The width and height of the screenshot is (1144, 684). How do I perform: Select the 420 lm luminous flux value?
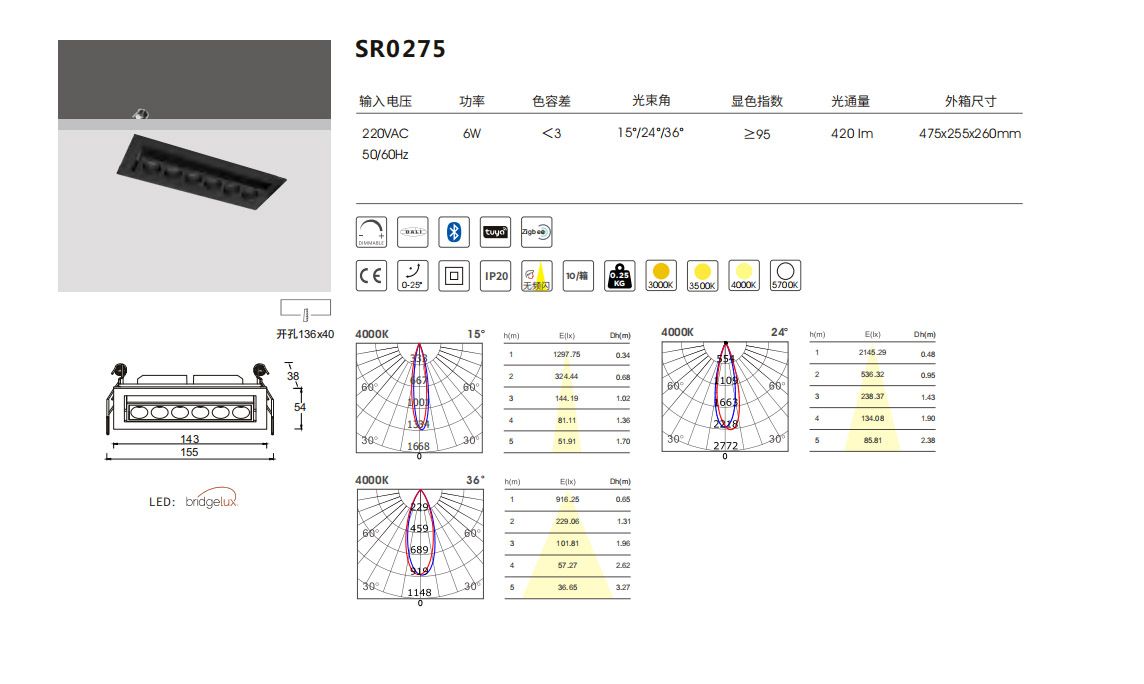tap(851, 133)
